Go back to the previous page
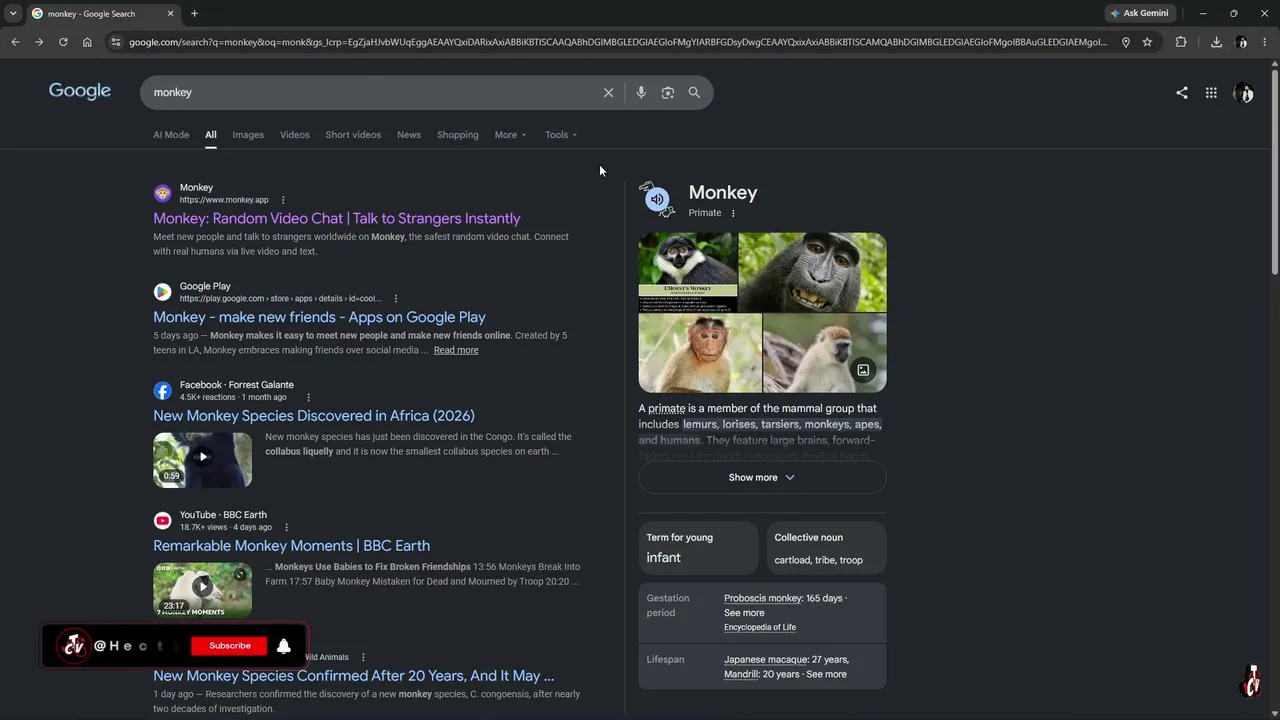This screenshot has width=1280, height=720. pos(15,42)
